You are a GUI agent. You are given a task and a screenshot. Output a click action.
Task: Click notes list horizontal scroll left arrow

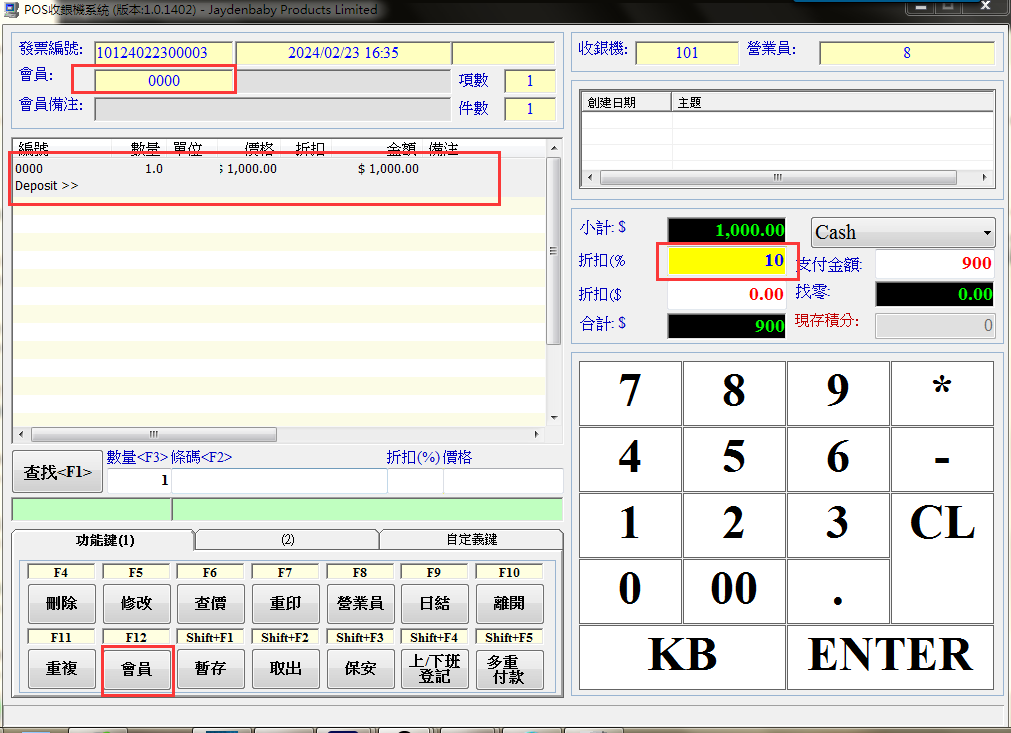pyautogui.click(x=590, y=177)
